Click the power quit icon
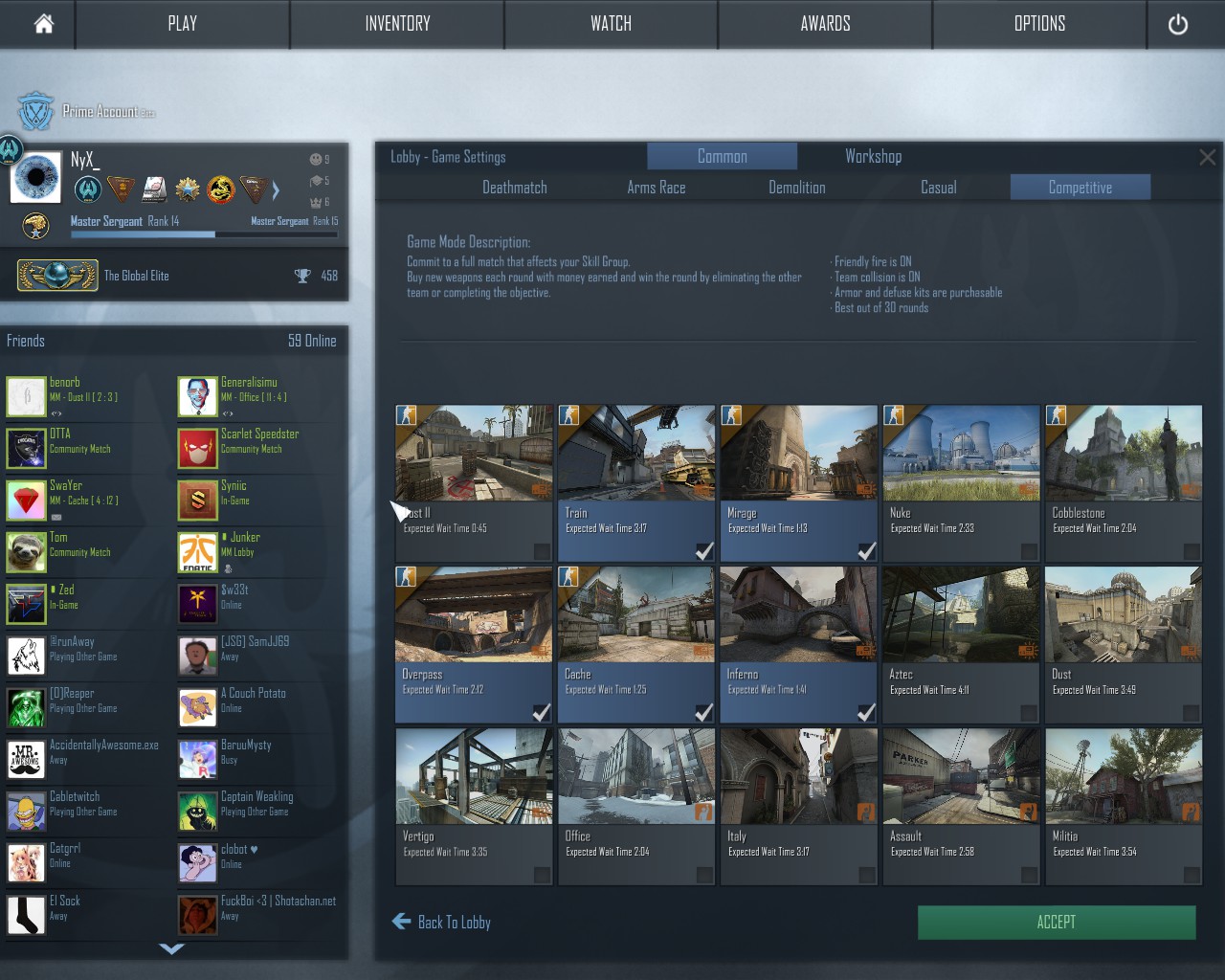Image resolution: width=1225 pixels, height=980 pixels. pyautogui.click(x=1178, y=25)
